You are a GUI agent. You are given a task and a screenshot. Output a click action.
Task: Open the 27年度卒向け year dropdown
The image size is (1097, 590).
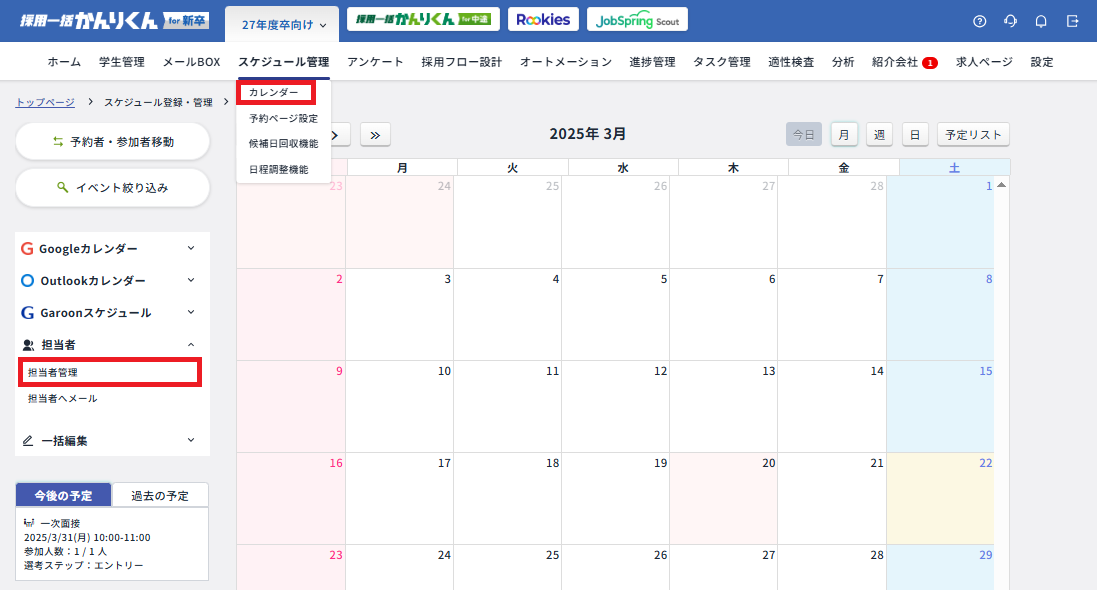[x=284, y=24]
